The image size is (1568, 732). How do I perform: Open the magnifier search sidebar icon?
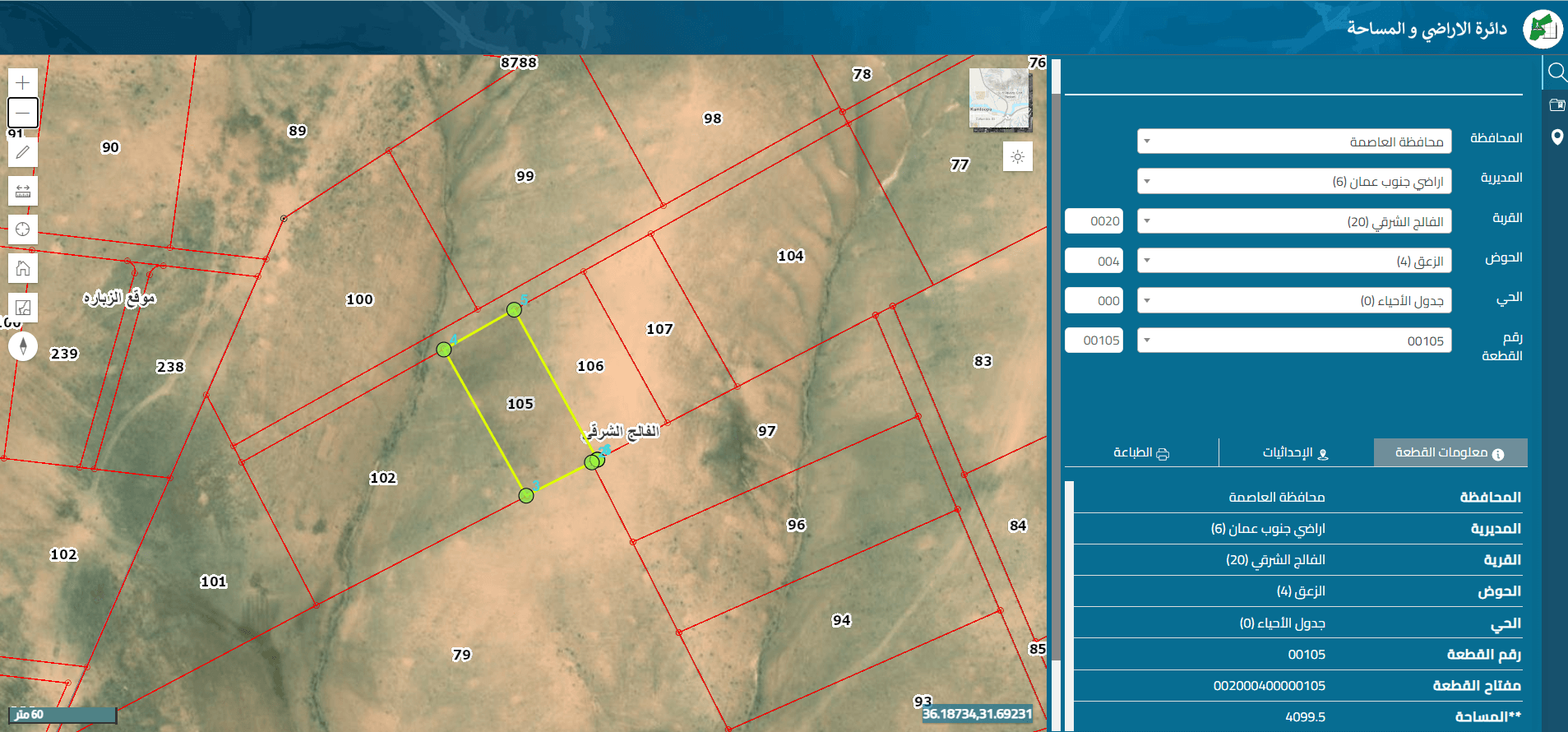click(1556, 72)
